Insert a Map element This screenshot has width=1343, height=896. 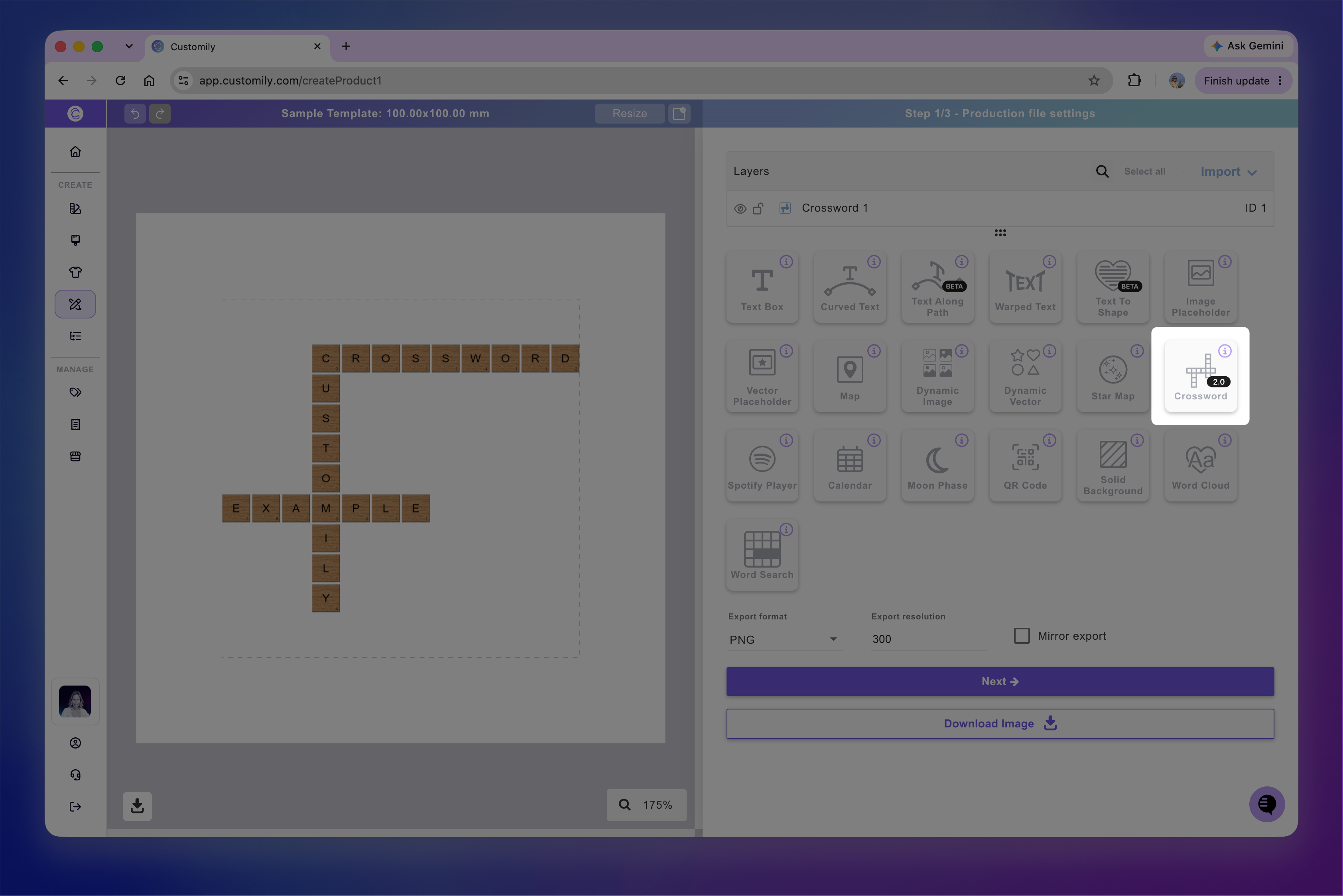pos(850,377)
